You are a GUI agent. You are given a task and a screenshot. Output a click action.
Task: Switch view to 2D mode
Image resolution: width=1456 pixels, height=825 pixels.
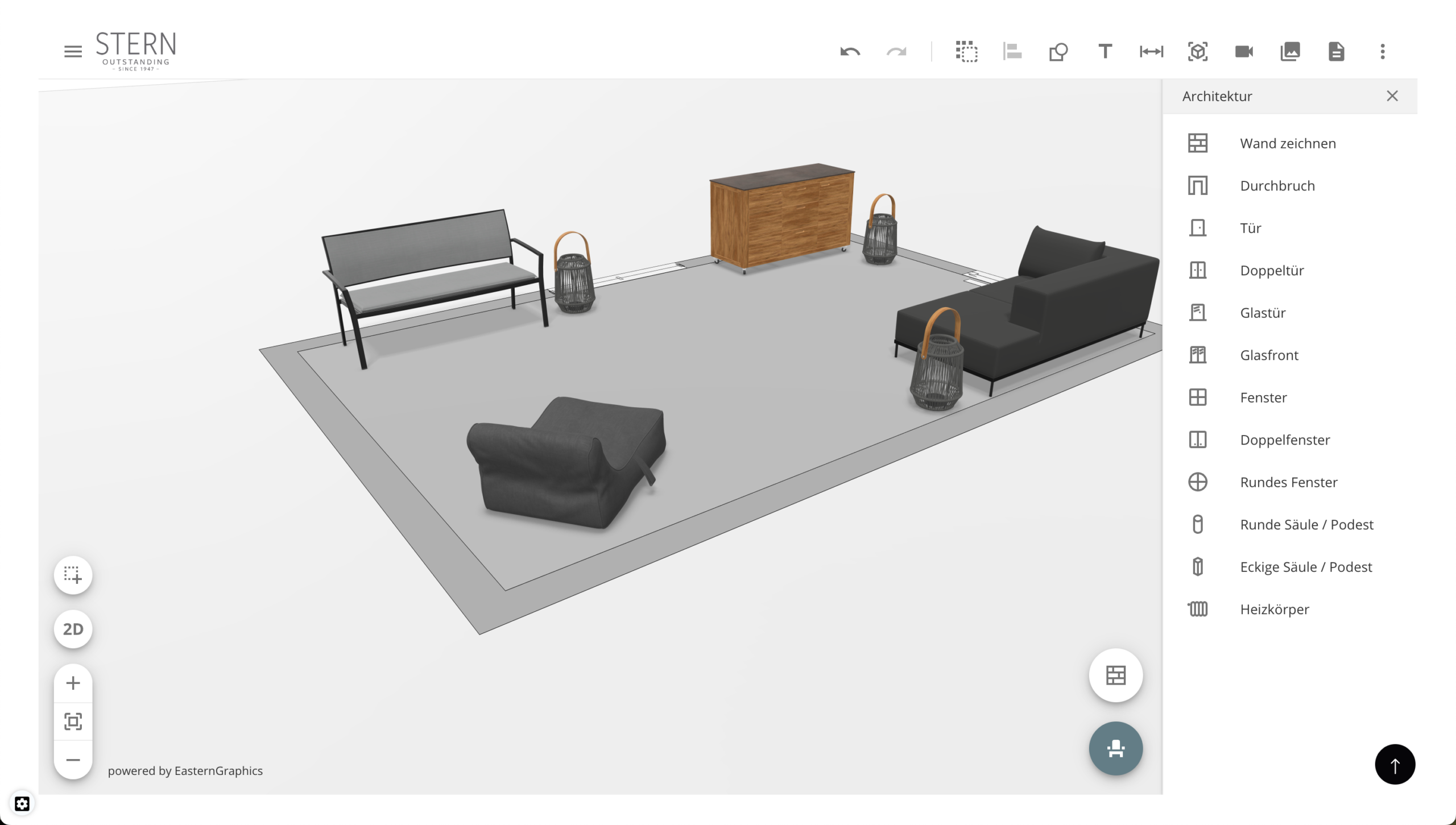click(73, 629)
